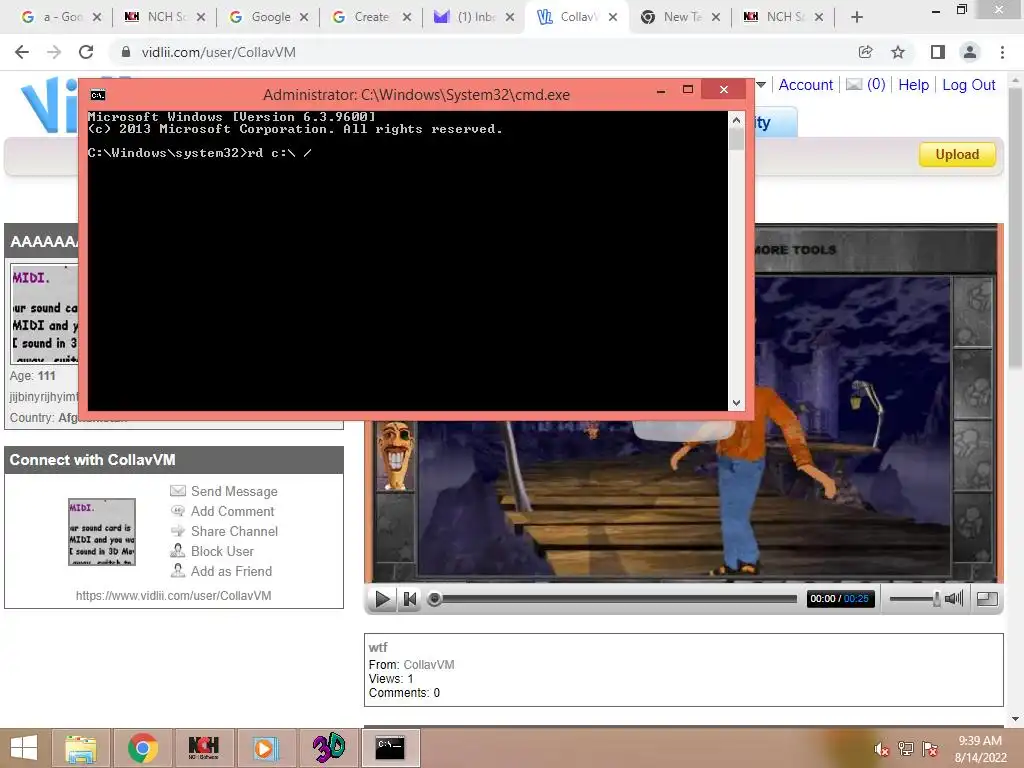Open media player taskbar icon
Image resolution: width=1024 pixels, height=768 pixels.
coord(265,748)
